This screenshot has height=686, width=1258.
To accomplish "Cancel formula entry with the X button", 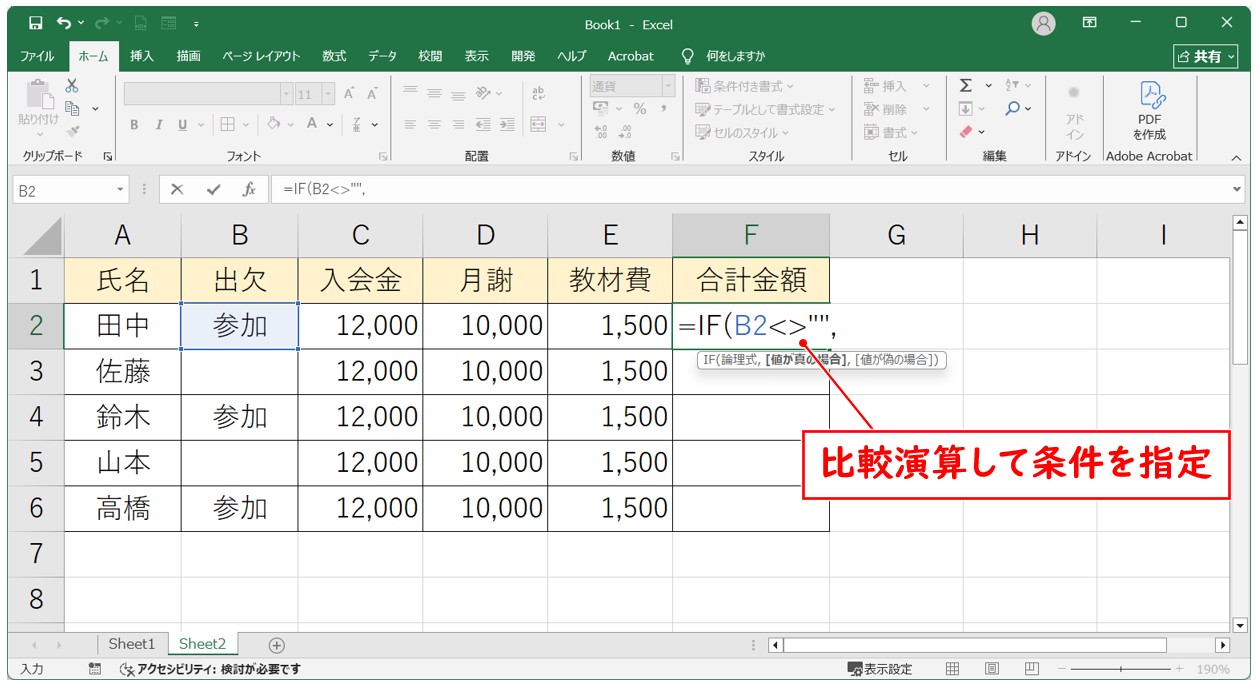I will [177, 189].
